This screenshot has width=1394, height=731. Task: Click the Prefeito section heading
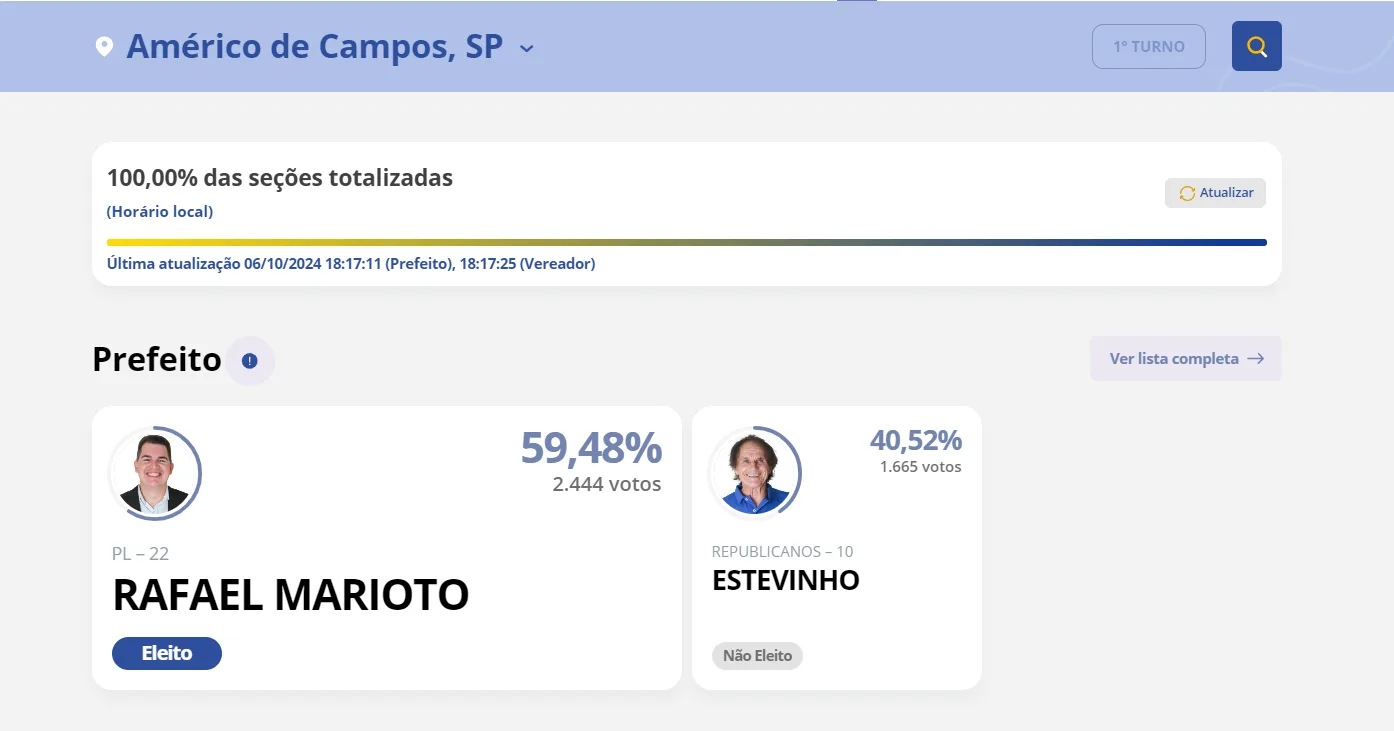pos(157,359)
